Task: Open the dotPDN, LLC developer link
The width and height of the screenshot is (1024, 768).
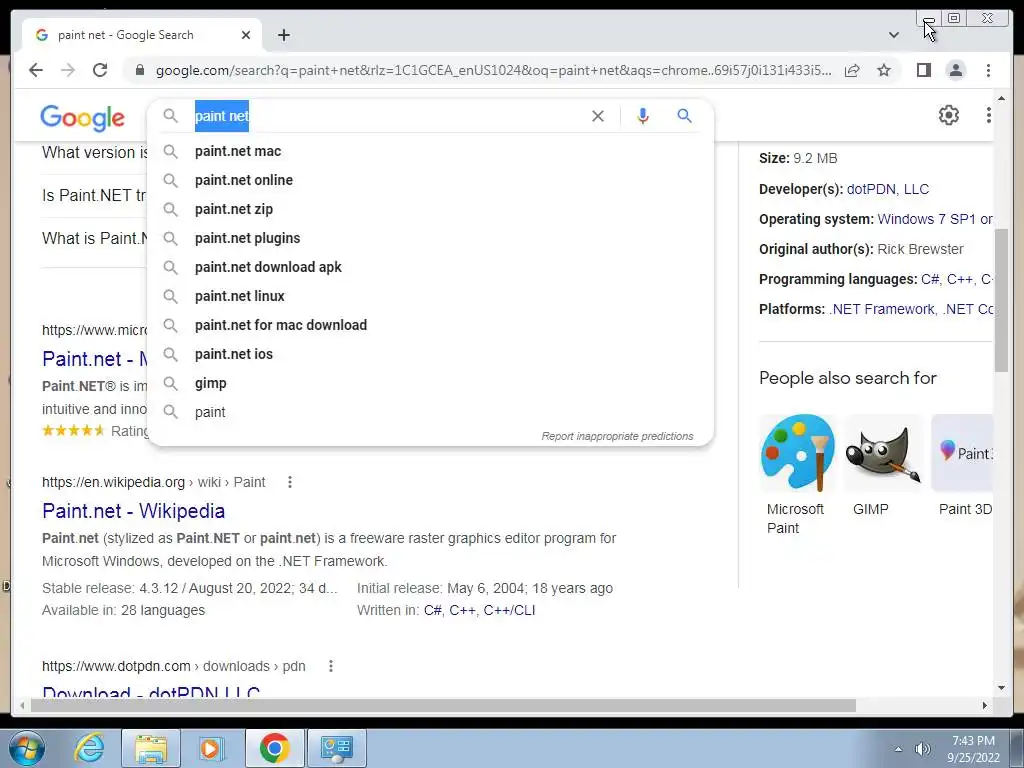Action: coord(888,189)
